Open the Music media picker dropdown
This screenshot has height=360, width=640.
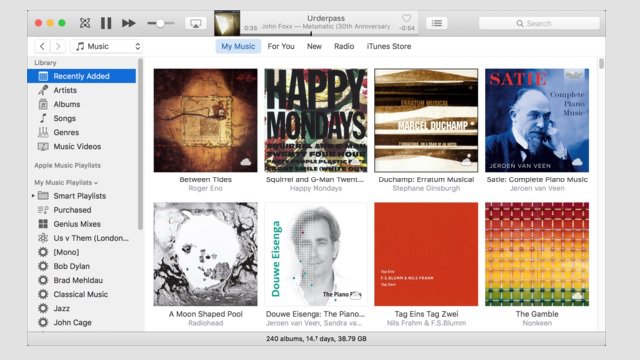107,46
